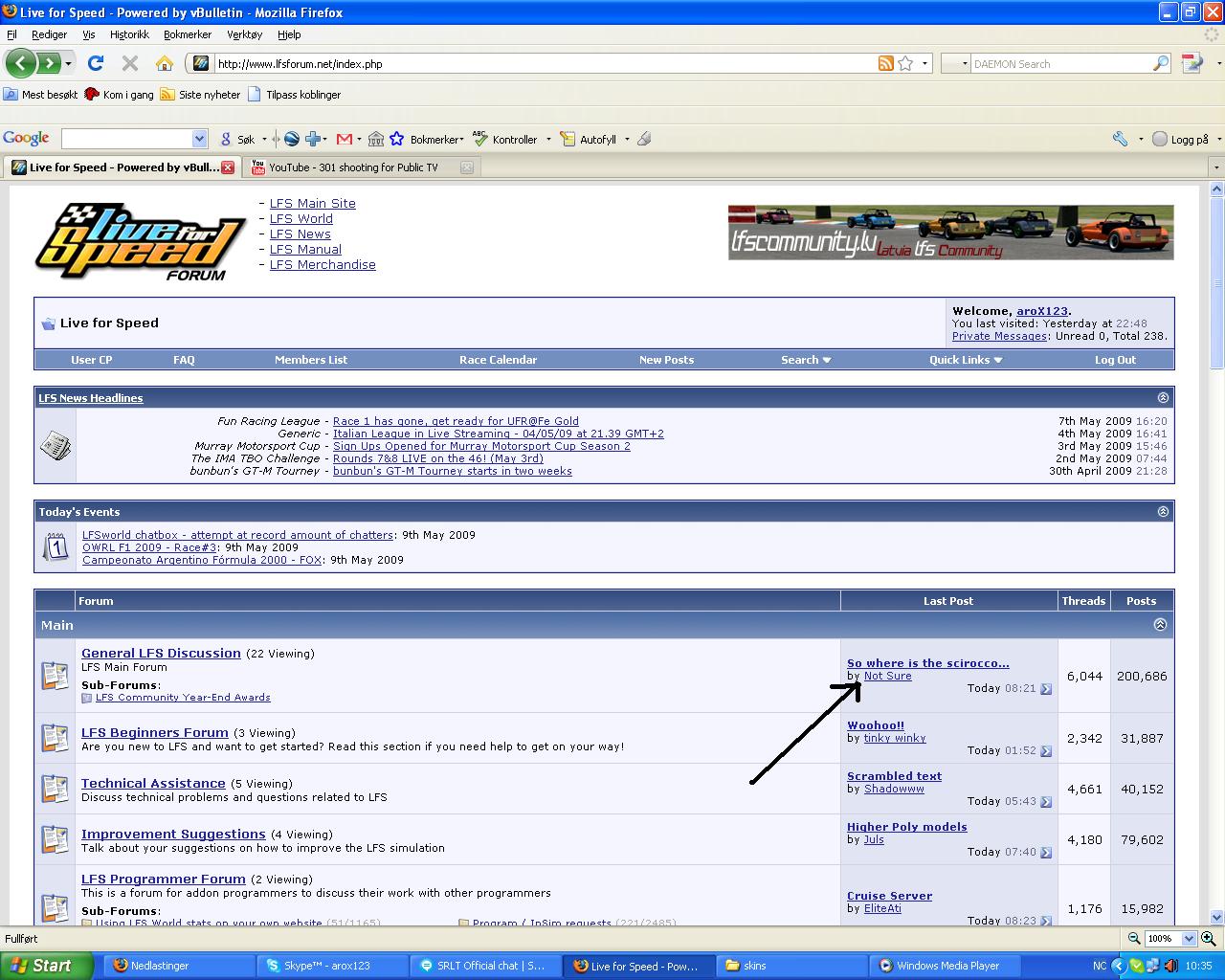1225x980 pixels.
Task: Collapse the LFS News Headlines section
Action: click(1163, 398)
